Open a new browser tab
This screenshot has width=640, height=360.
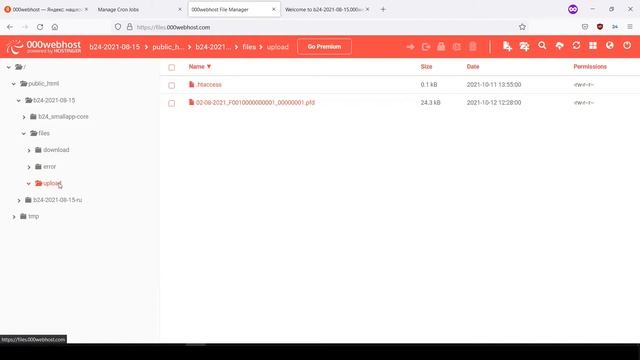point(383,9)
